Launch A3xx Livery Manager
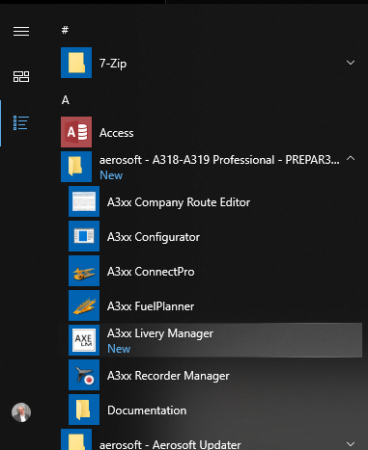Screen dimensions: 368x450 point(215,340)
